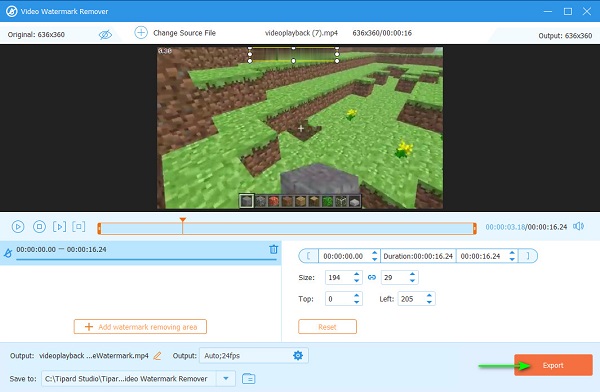Image resolution: width=600 pixels, height=392 pixels.
Task: Toggle the size aspect ratio link
Action: 372,278
